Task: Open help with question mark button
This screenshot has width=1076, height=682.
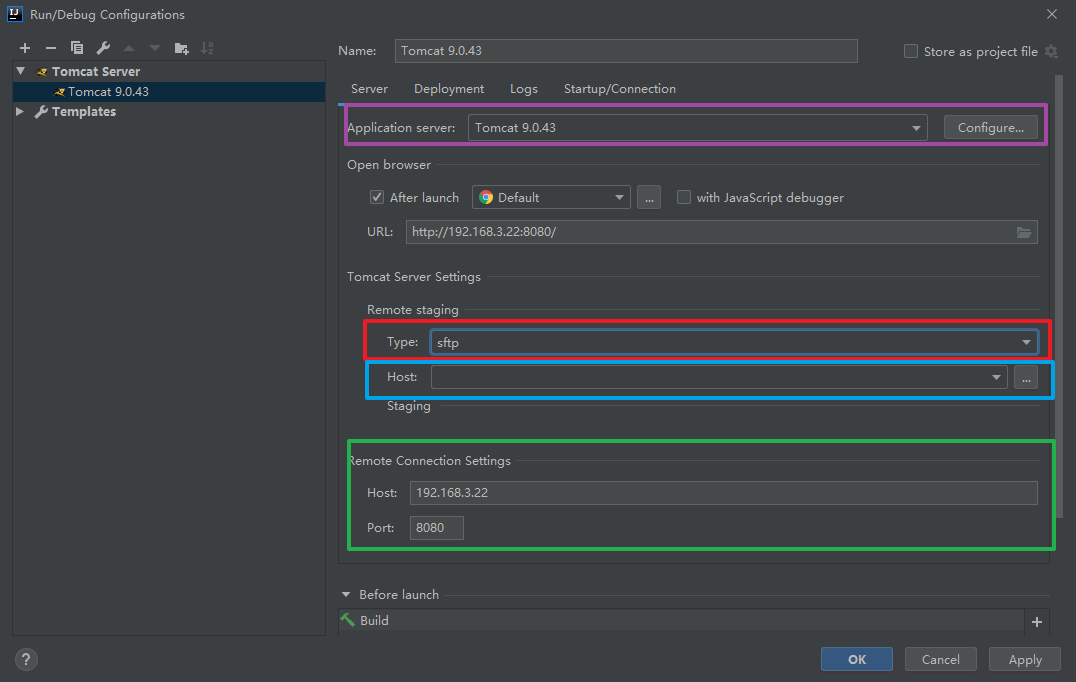Action: [26, 659]
